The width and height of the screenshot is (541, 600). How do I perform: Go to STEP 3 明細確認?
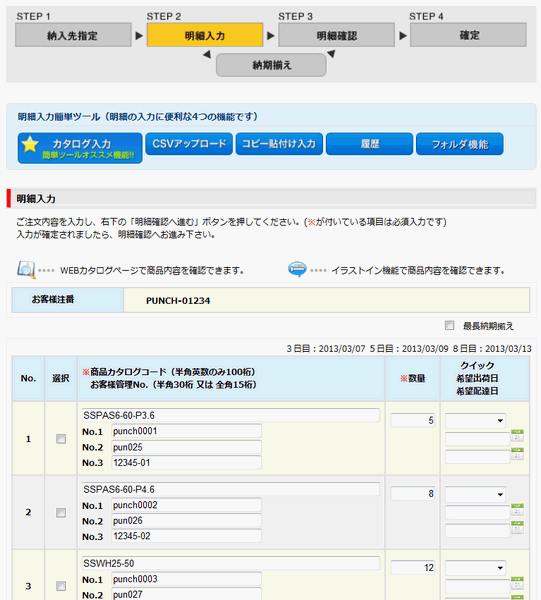(336, 35)
